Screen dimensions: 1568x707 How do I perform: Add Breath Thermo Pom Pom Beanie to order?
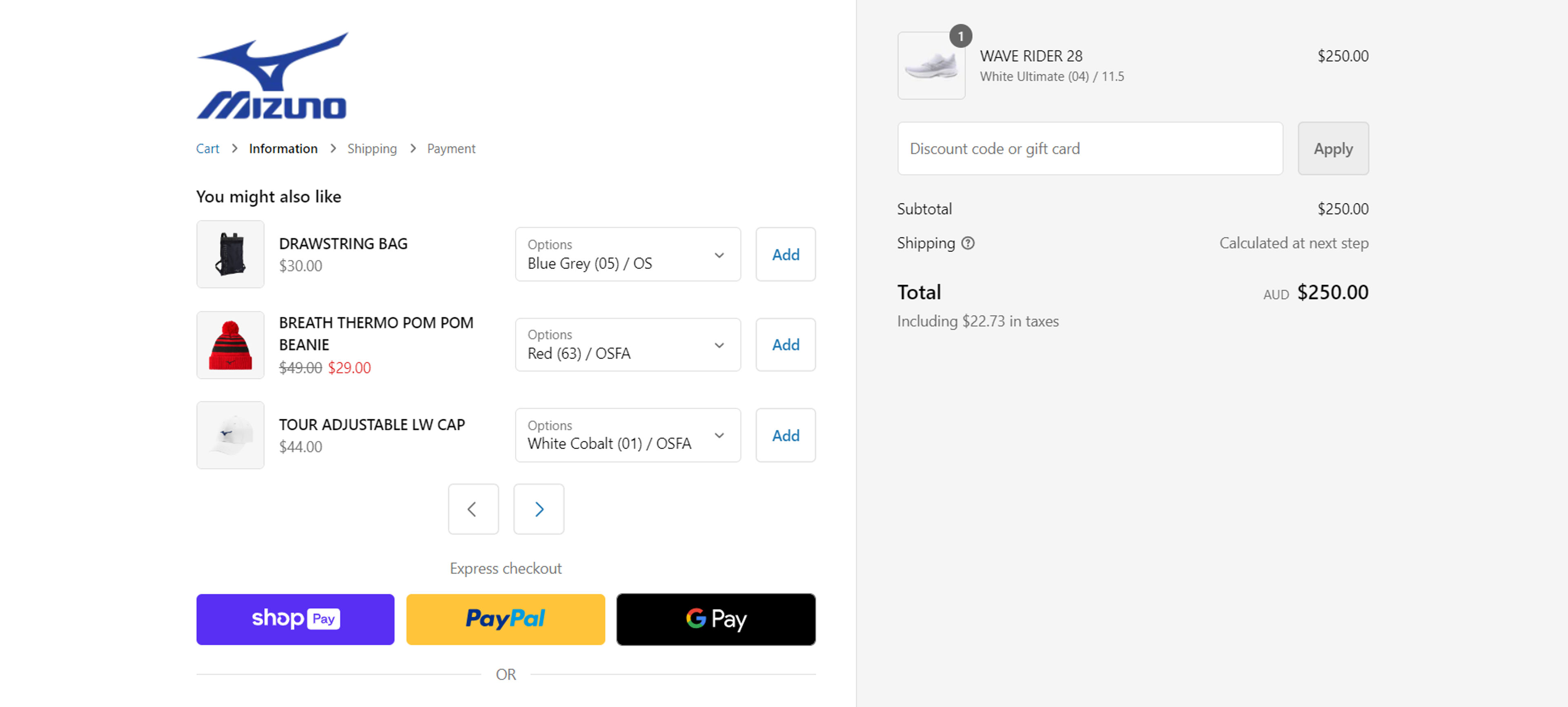tap(785, 345)
